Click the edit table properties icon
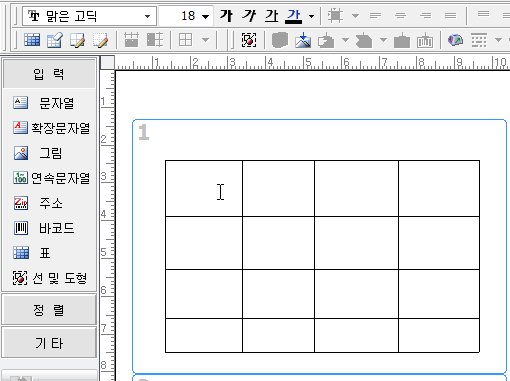Image resolution: width=510 pixels, height=381 pixels. pyautogui.click(x=55, y=40)
